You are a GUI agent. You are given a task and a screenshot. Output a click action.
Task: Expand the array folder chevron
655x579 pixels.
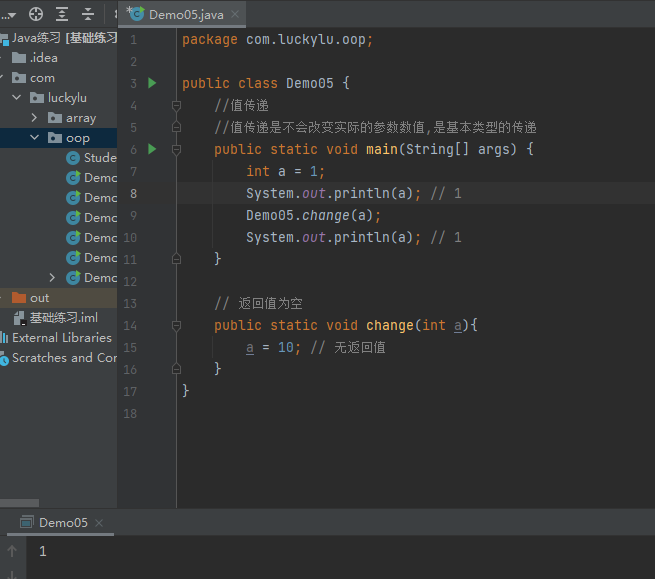[x=34, y=118]
